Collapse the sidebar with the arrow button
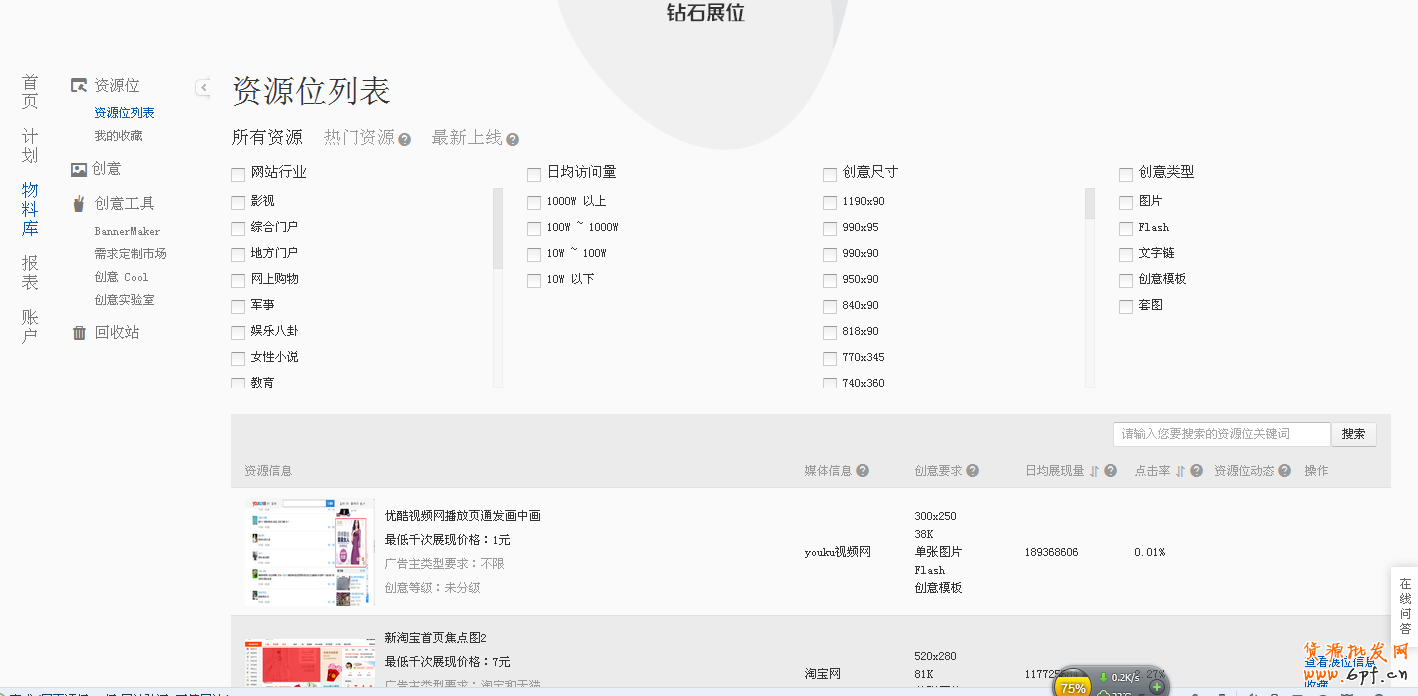1418x696 pixels. (203, 88)
